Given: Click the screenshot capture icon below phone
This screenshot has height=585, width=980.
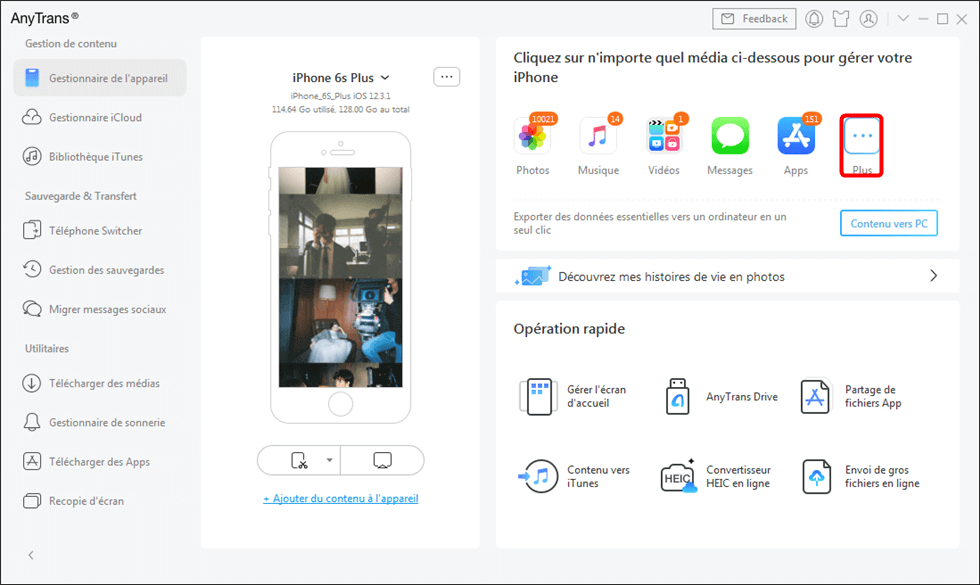Looking at the screenshot, I should (x=299, y=461).
